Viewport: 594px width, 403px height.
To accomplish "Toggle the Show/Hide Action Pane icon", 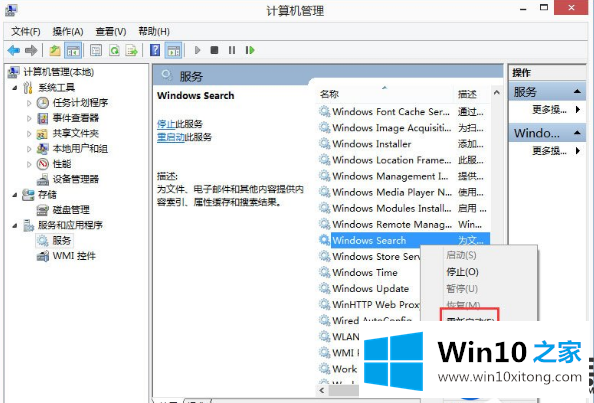I will tap(174, 50).
